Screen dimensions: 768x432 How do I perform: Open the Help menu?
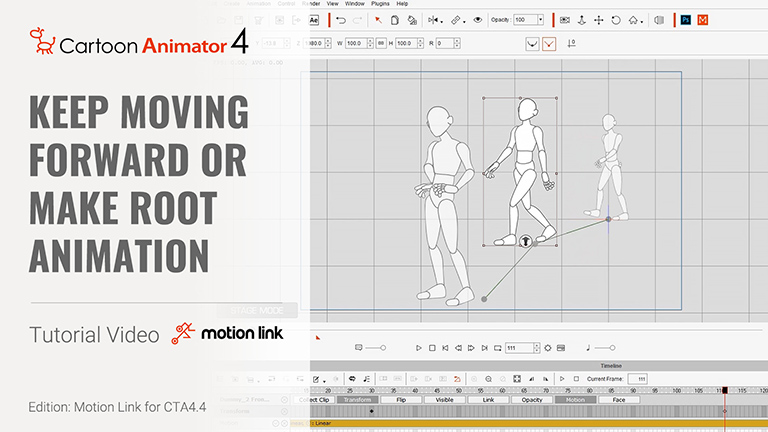tap(402, 3)
